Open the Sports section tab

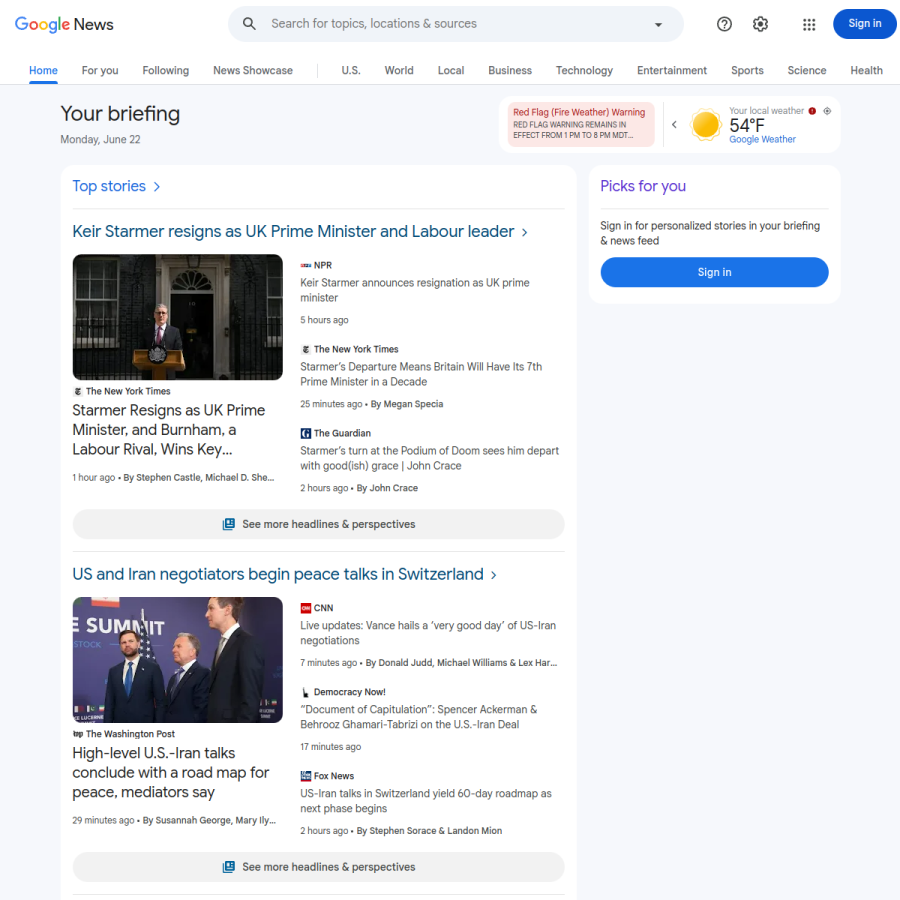coord(747,71)
